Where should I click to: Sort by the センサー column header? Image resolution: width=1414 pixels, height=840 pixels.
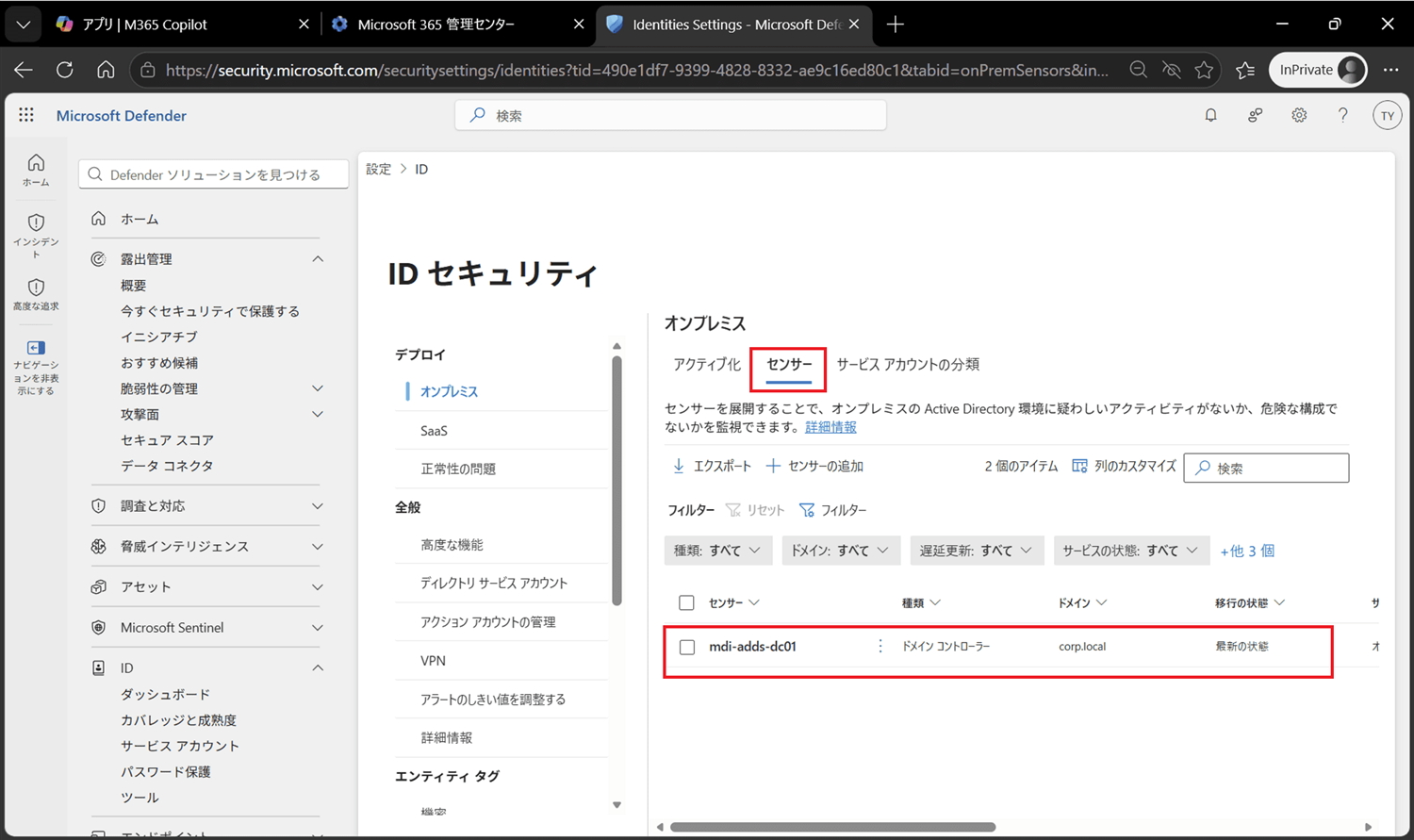pyautogui.click(x=734, y=602)
